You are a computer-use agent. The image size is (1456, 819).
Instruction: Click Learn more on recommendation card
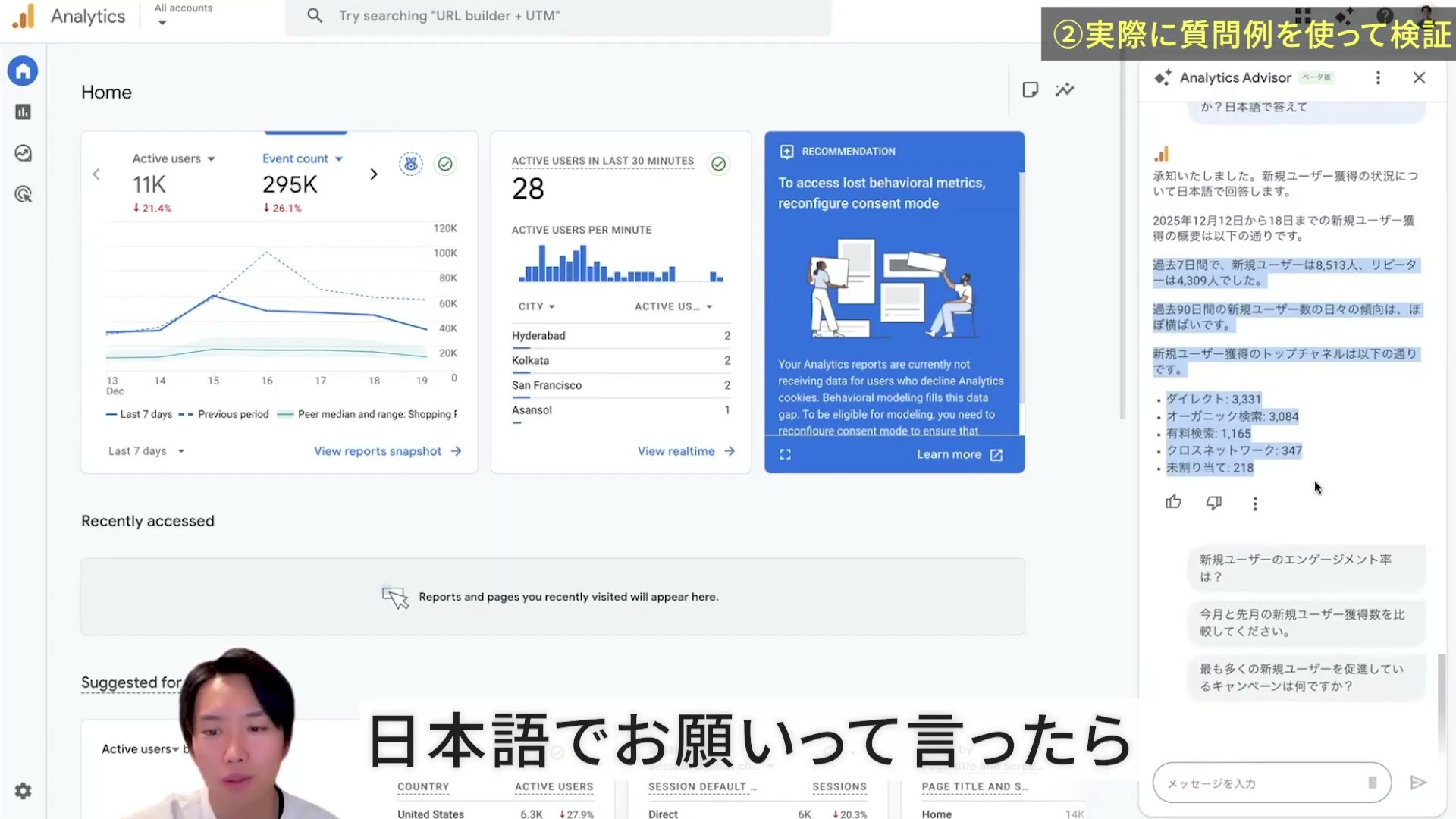click(x=960, y=454)
